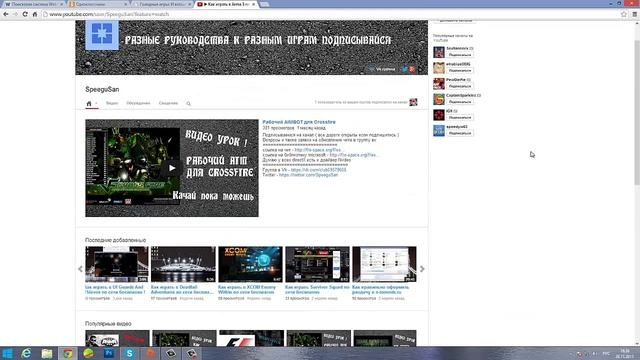Open the Of Guards And Thieves video thumbnail
The height and width of the screenshot is (360, 640).
tap(117, 264)
